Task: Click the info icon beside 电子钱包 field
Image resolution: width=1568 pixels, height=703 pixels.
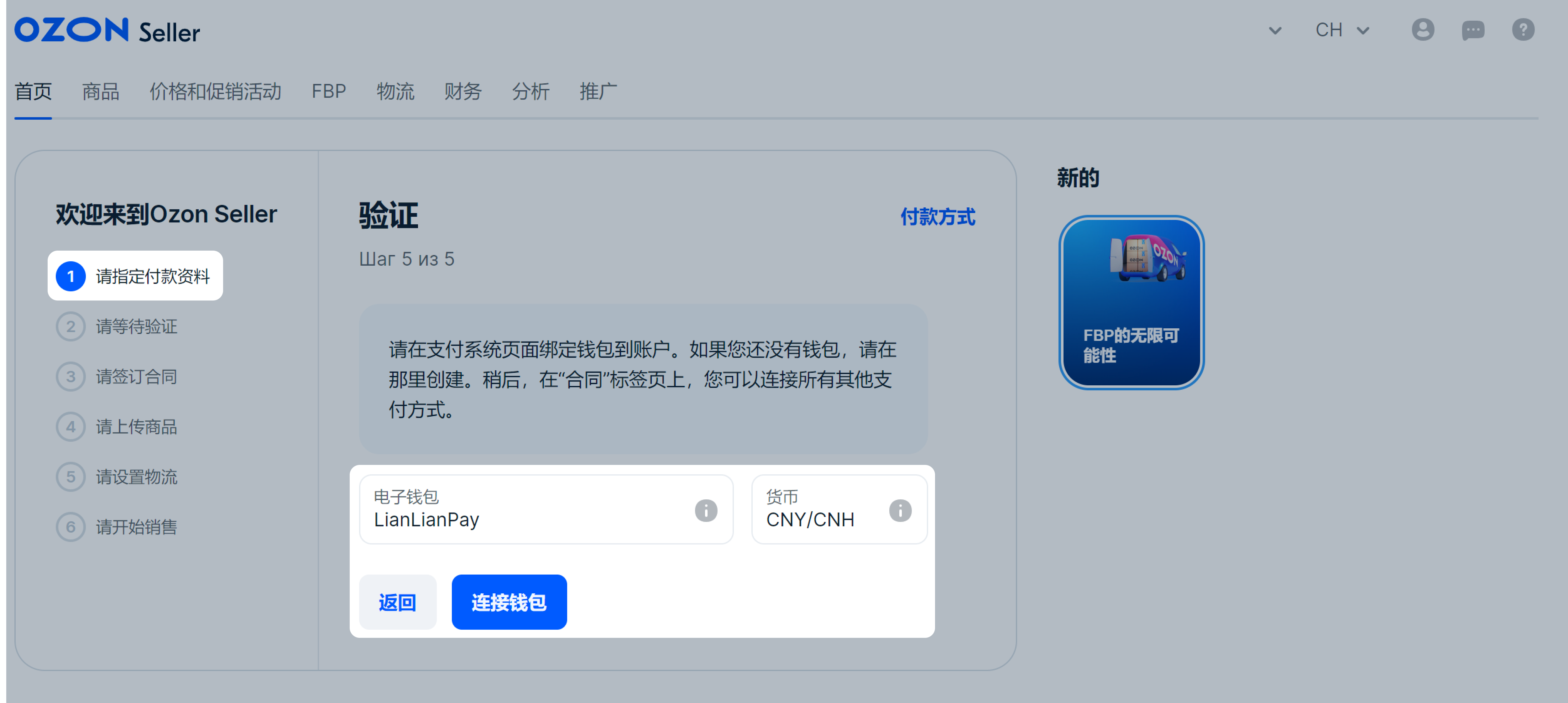Action: click(706, 511)
